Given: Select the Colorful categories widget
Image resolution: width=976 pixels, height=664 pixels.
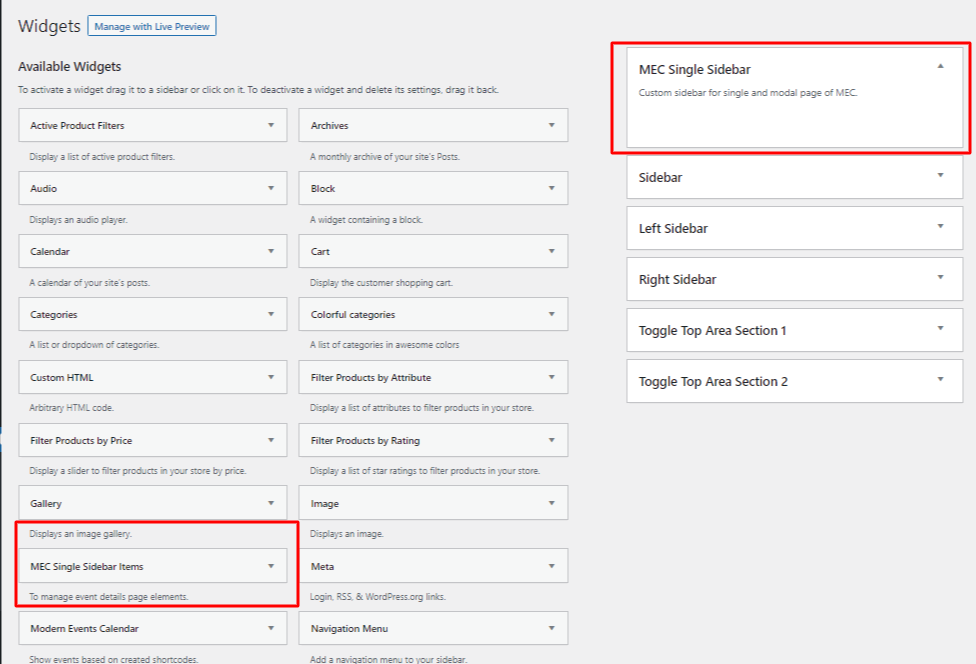Looking at the screenshot, I should coord(352,314).
